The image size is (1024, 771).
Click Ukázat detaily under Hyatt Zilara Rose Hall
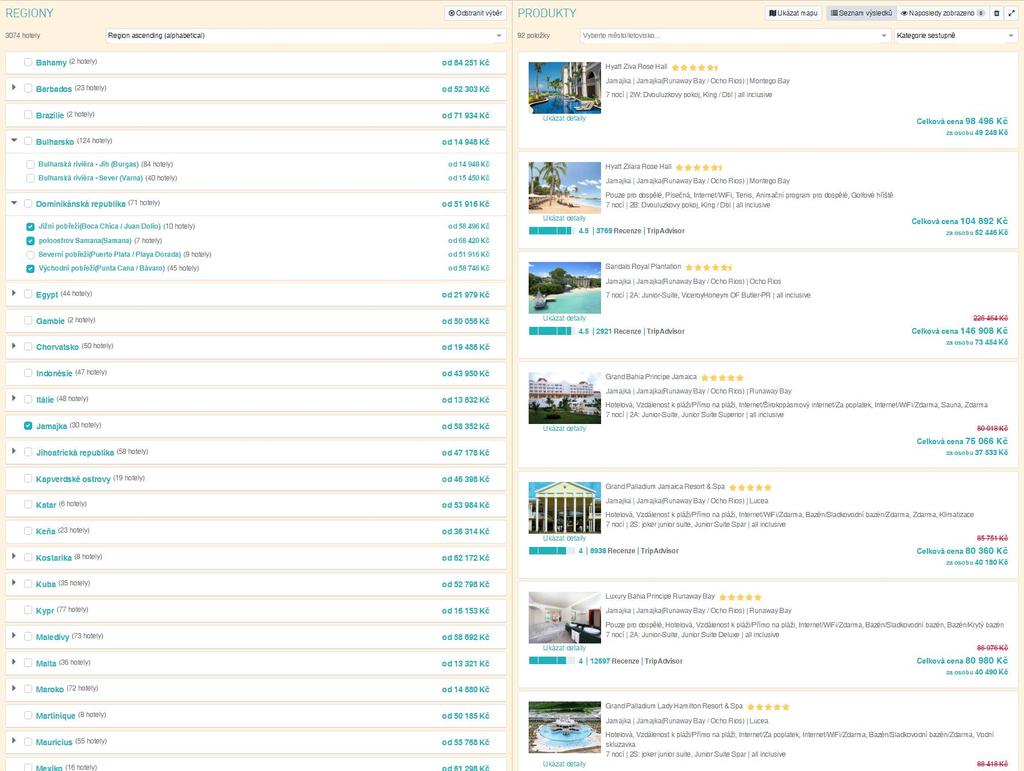coord(564,219)
